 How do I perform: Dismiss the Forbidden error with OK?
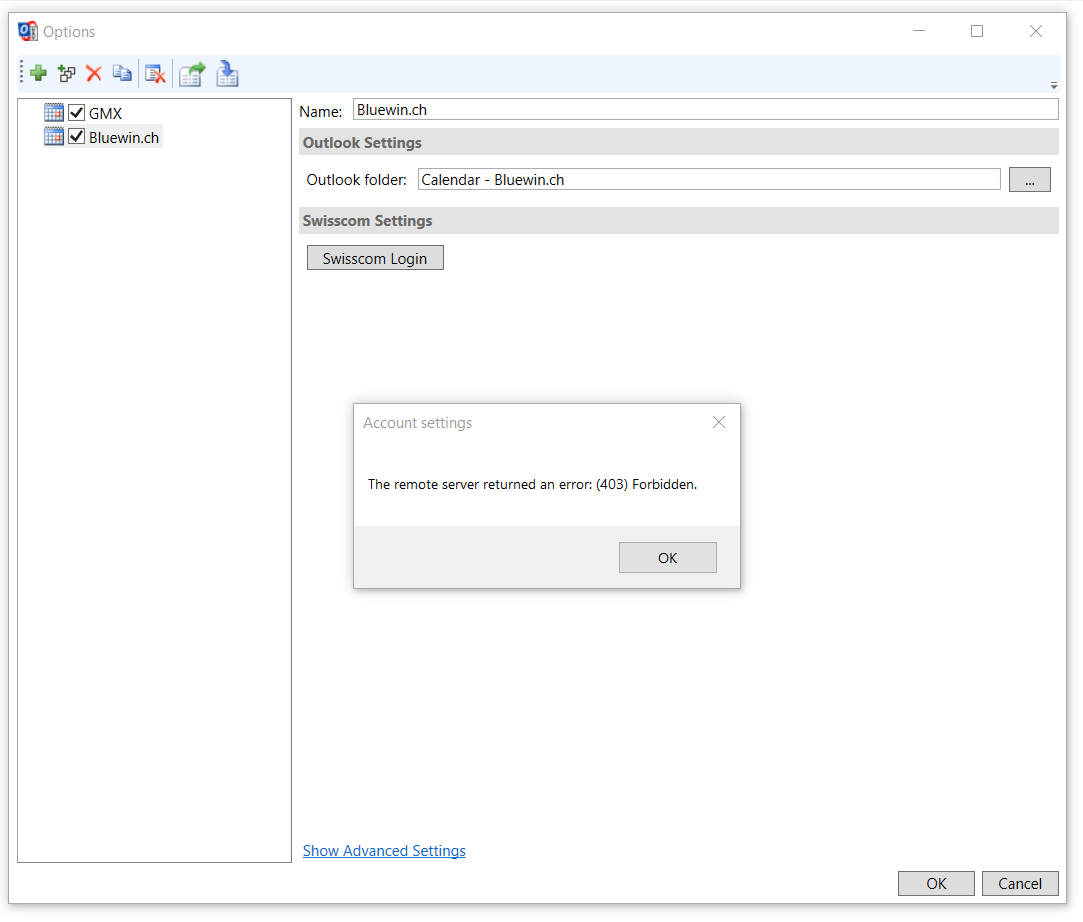667,557
